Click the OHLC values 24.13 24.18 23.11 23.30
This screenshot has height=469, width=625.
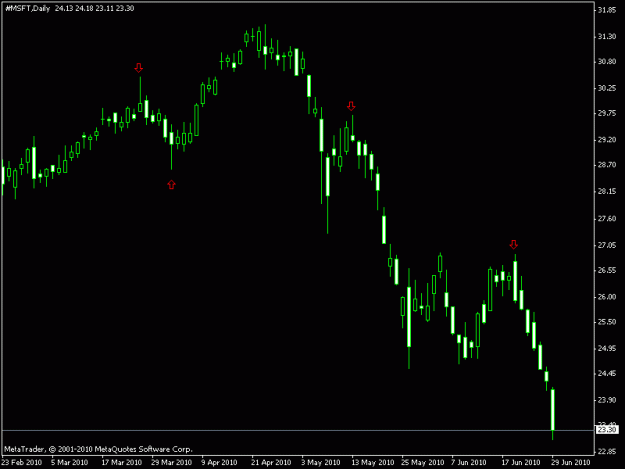[x=94, y=8]
